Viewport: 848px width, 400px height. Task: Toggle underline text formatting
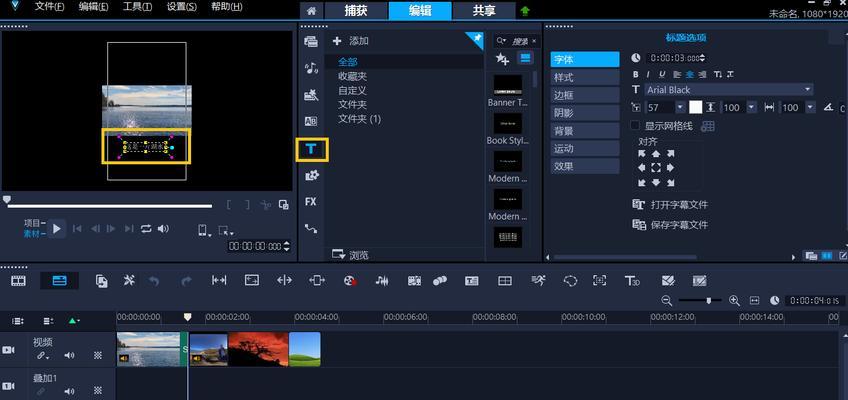click(662, 74)
